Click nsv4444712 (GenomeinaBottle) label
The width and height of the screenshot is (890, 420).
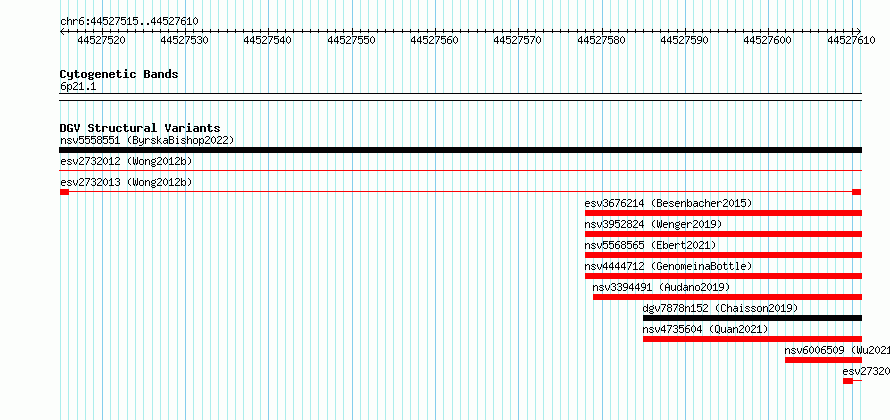click(668, 266)
